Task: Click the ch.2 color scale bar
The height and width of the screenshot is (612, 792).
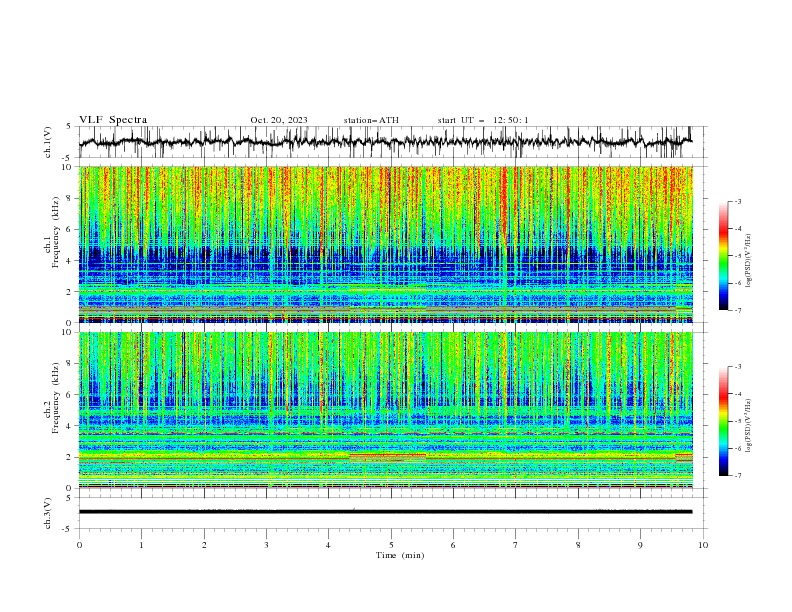Action: 724,421
